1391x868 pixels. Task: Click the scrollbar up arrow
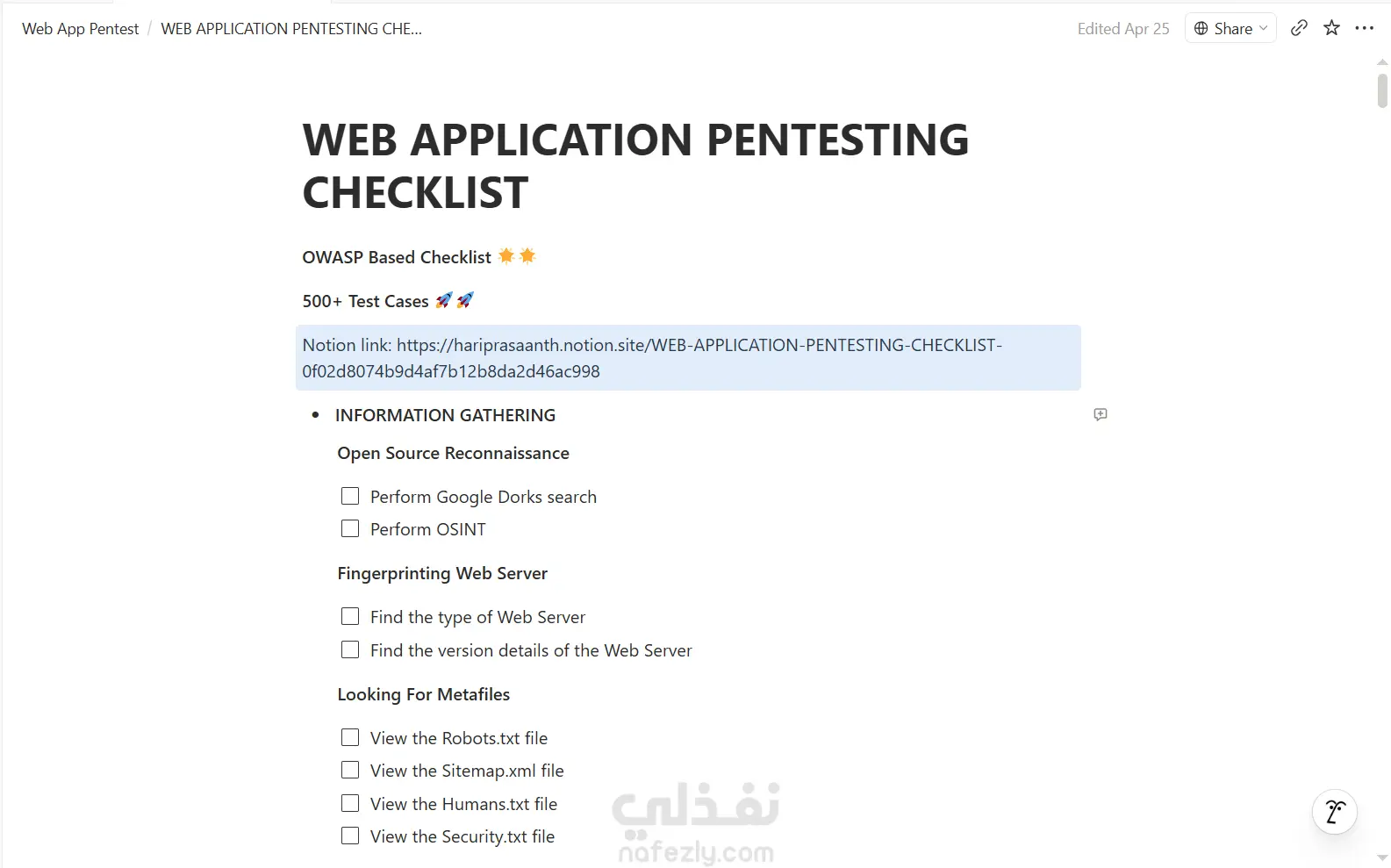click(x=1382, y=63)
